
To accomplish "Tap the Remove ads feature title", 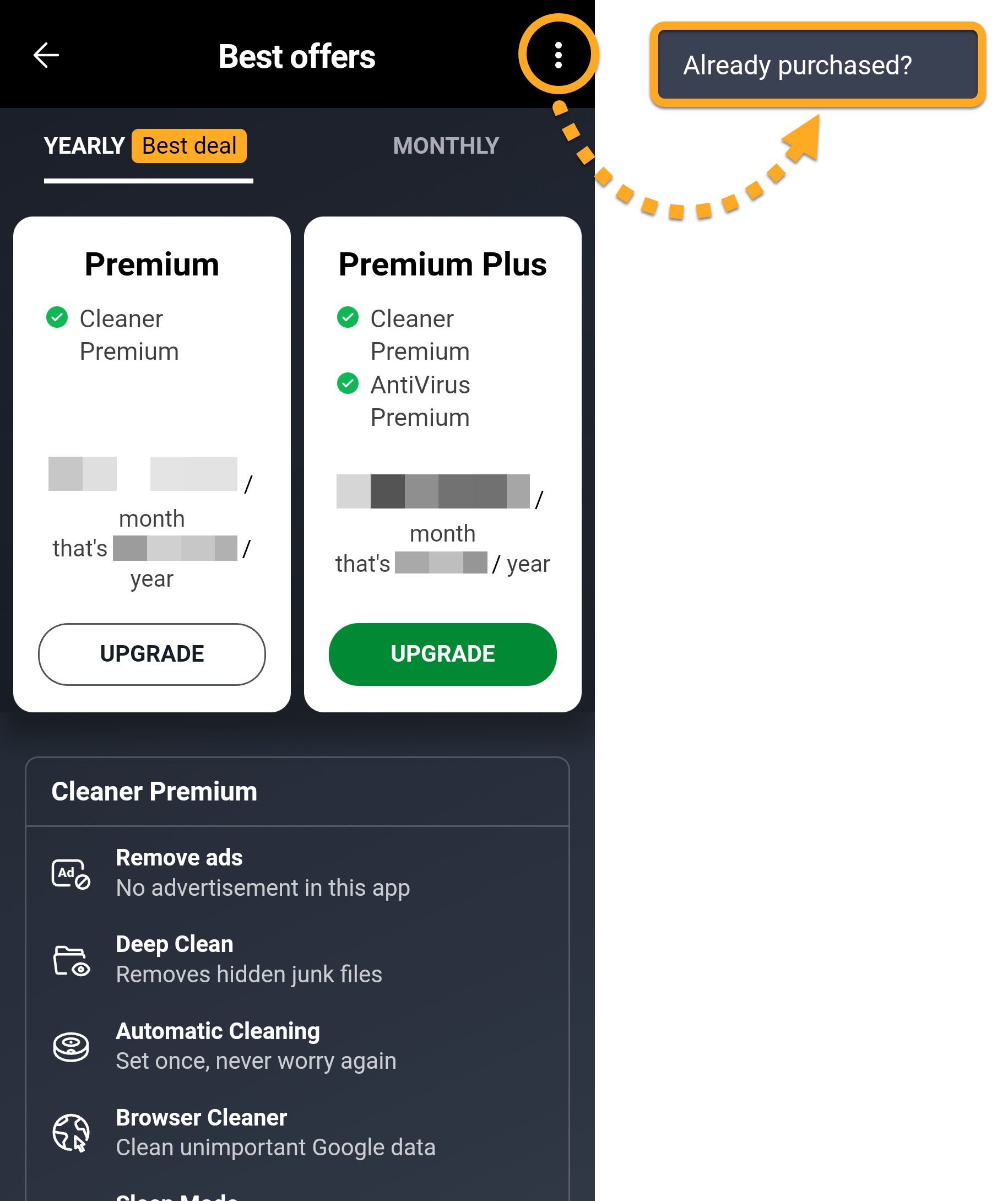I will 180,857.
